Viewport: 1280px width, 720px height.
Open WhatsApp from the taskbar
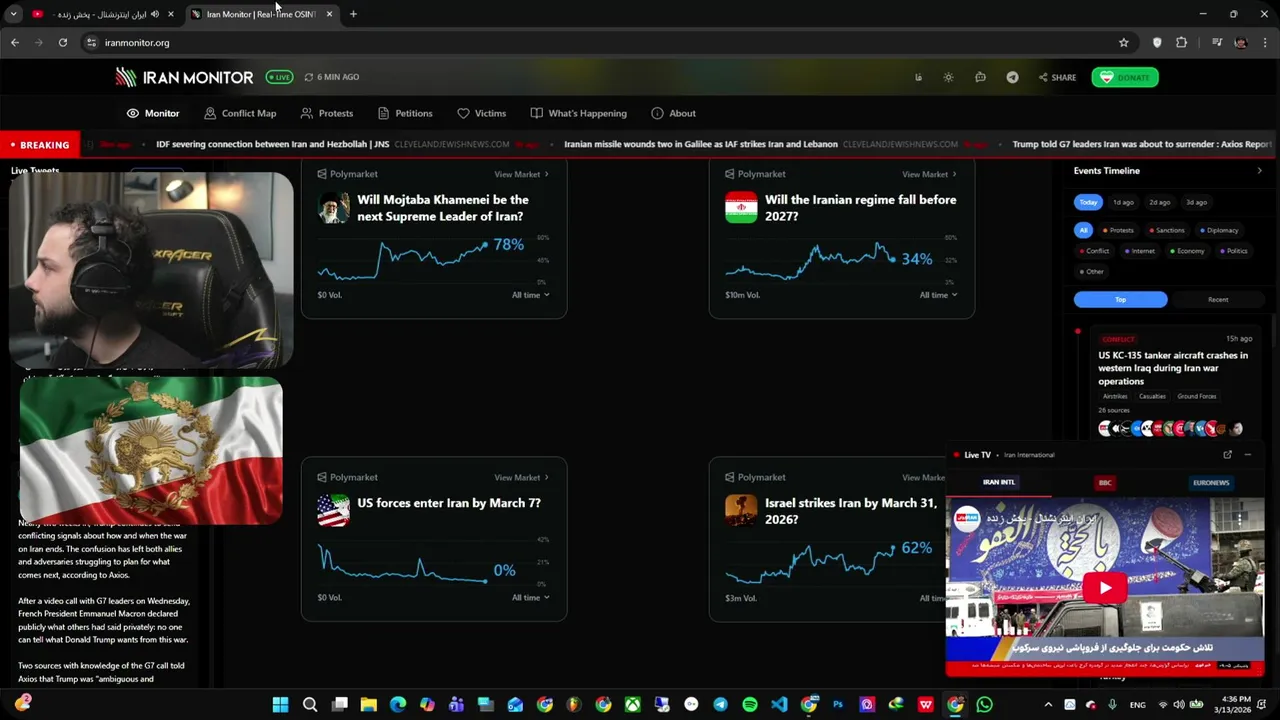(x=984, y=705)
